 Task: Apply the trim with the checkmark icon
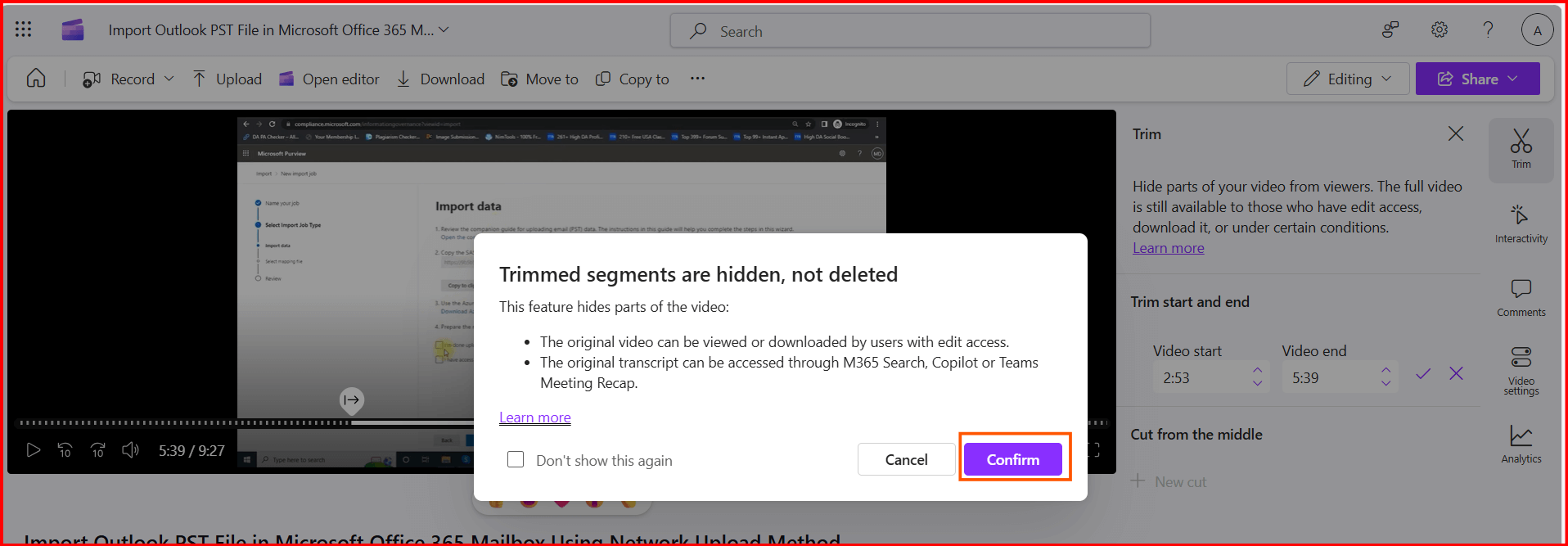click(x=1423, y=373)
